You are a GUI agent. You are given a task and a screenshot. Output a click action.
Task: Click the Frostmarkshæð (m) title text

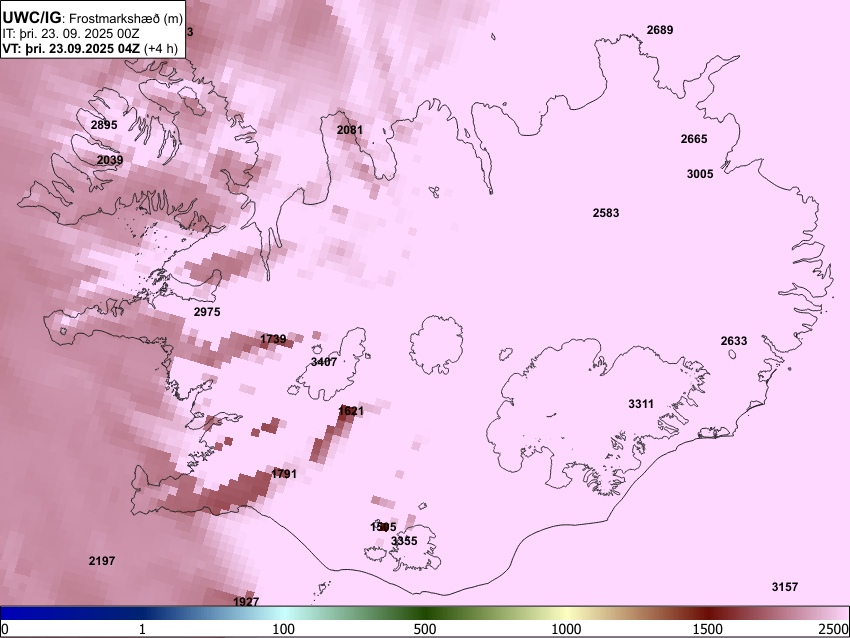126,18
